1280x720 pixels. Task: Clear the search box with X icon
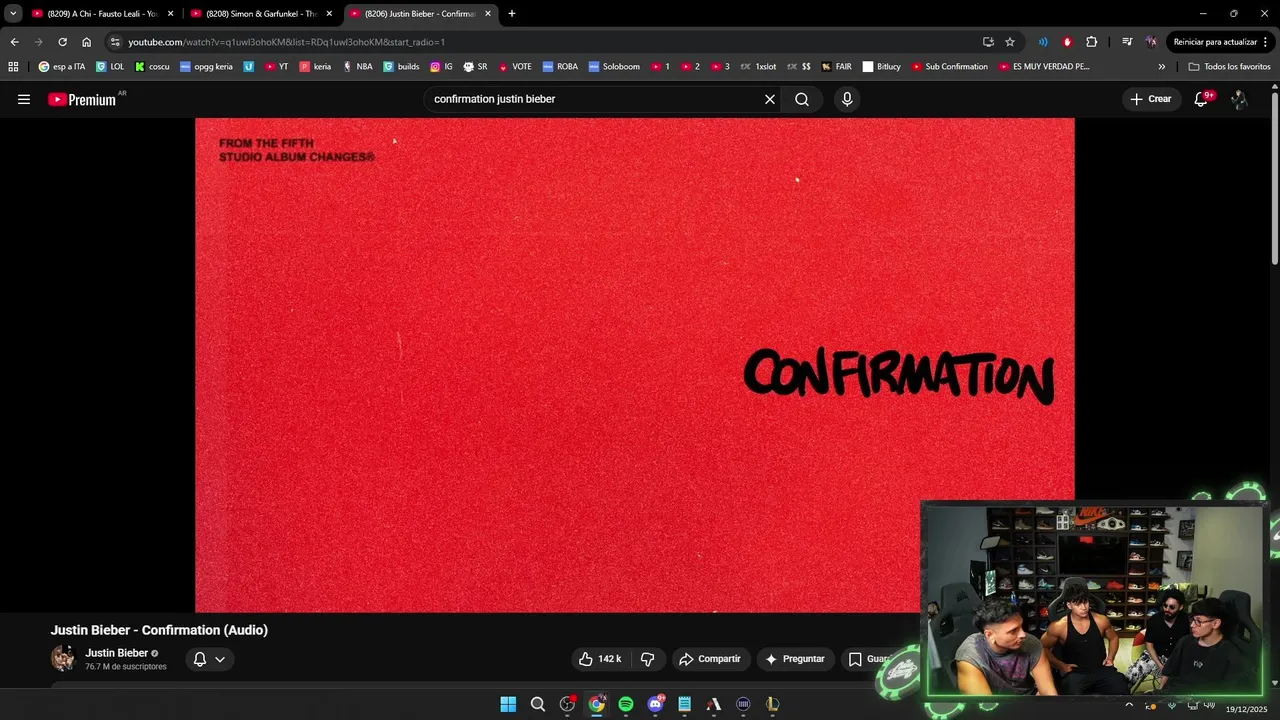pyautogui.click(x=770, y=99)
